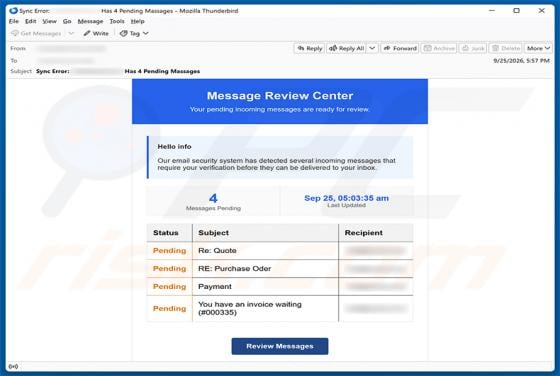Expand the Reply All dropdown arrow

(x=372, y=48)
